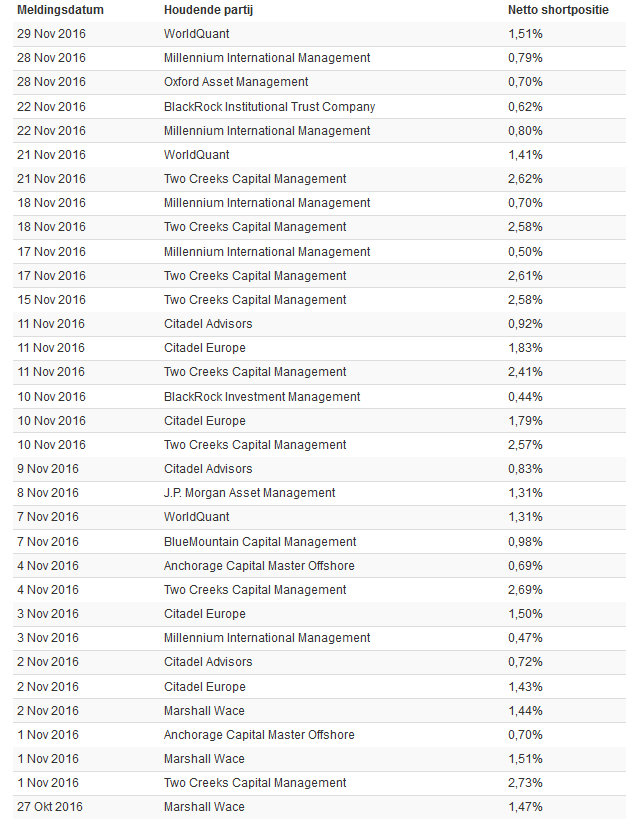
Task: Select Citadel Europe in the 11 Nov 2016 row
Action: tap(205, 348)
